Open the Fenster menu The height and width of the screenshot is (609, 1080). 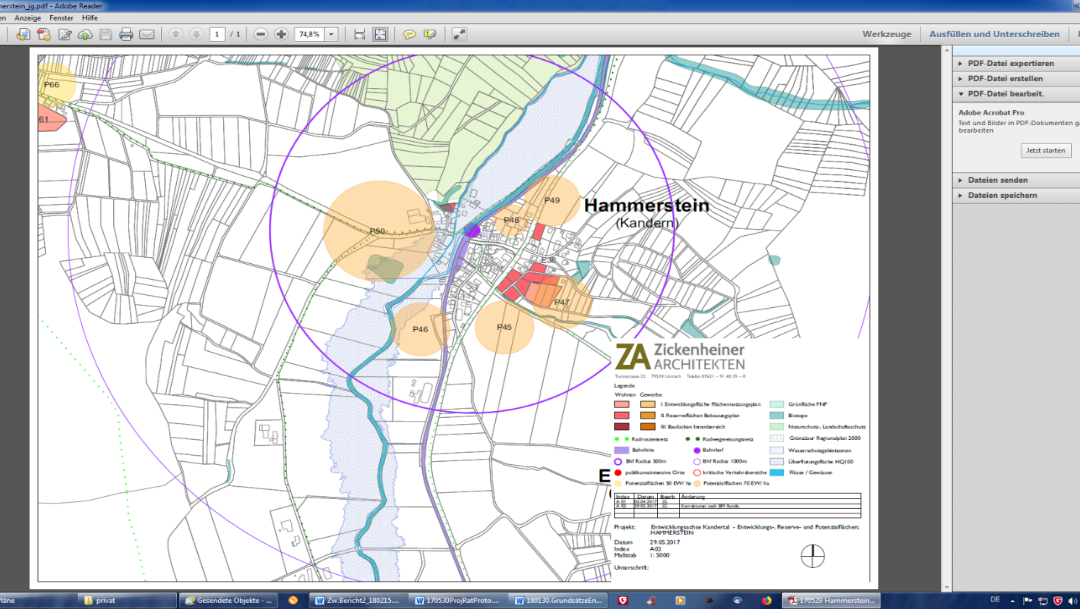point(61,18)
